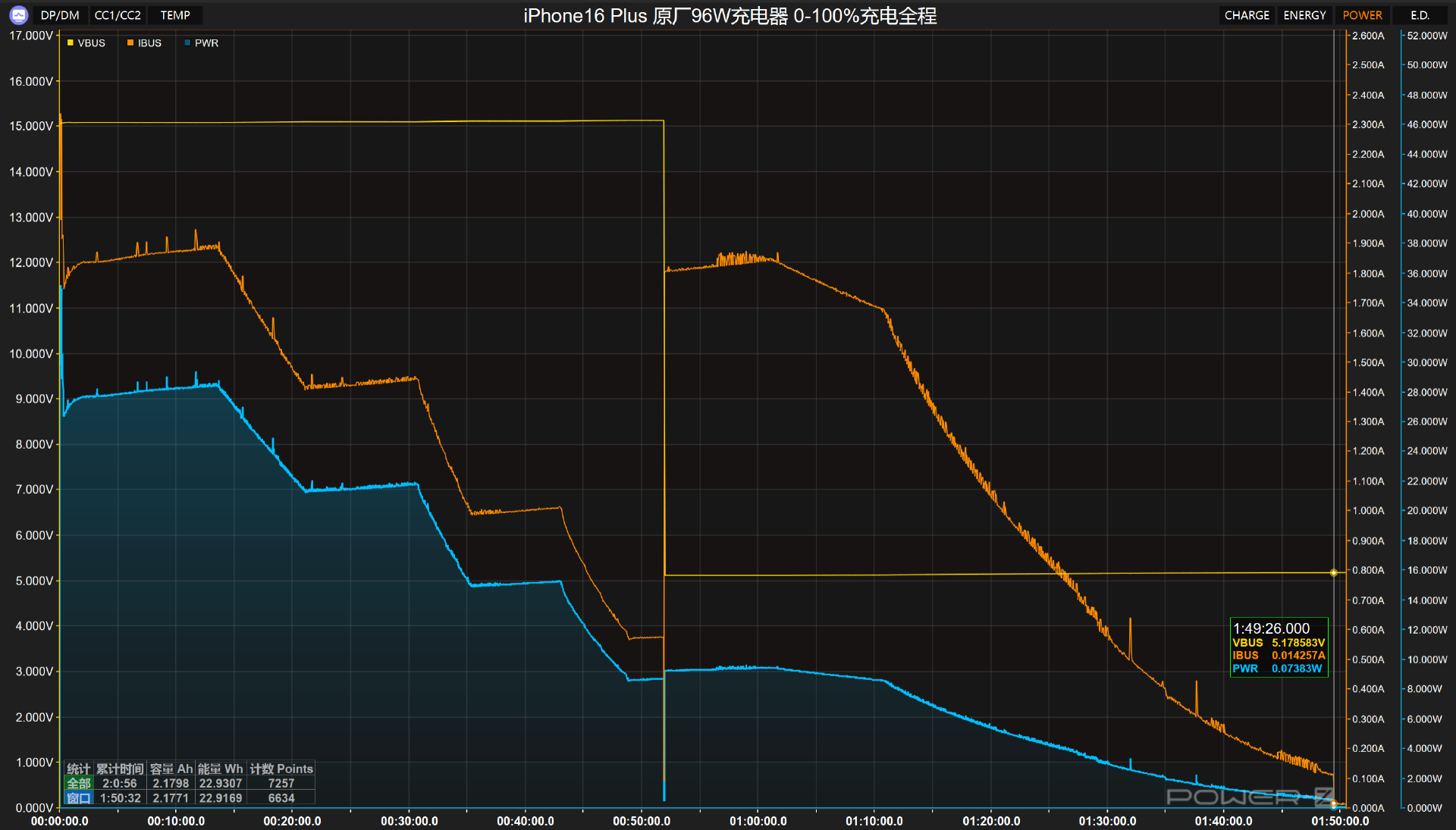Screen dimensions: 1456x830
Task: Open the DP/DM tab
Action: click(x=60, y=15)
